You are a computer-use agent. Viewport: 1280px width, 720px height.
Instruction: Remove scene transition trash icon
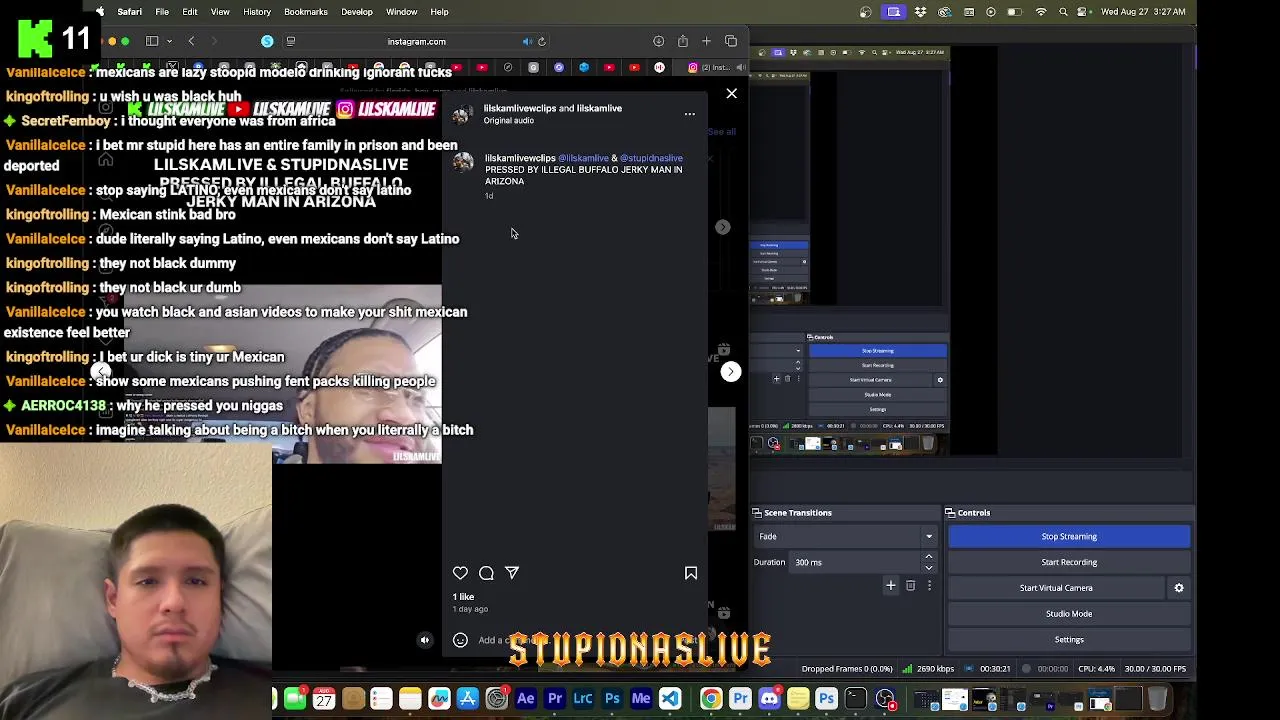910,586
